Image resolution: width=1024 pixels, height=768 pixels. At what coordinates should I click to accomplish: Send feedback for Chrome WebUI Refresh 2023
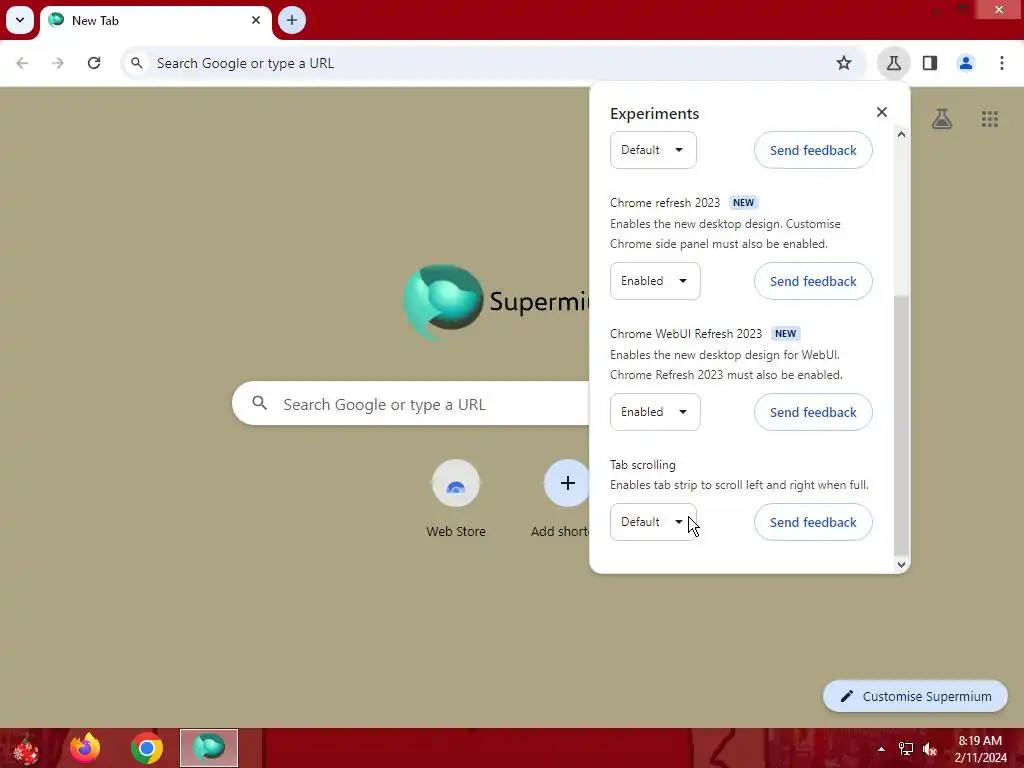813,412
